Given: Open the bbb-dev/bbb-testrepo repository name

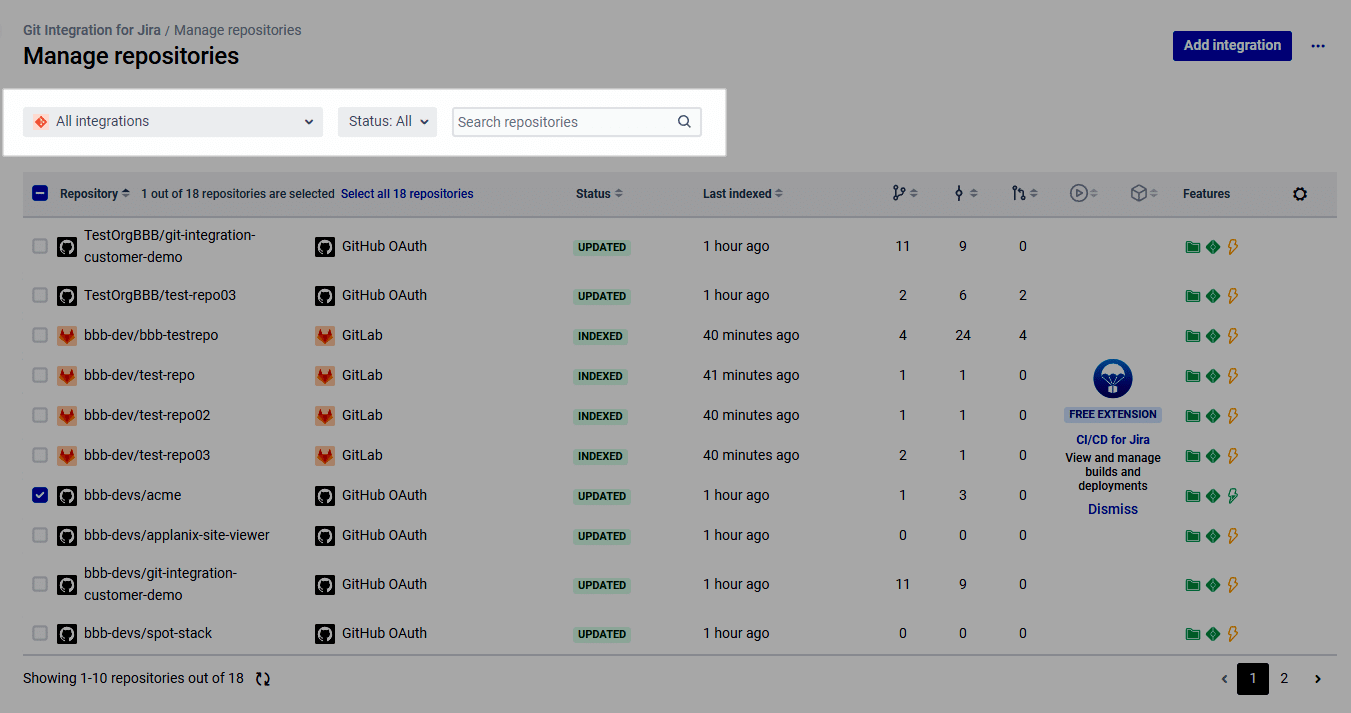Looking at the screenshot, I should 151,335.
